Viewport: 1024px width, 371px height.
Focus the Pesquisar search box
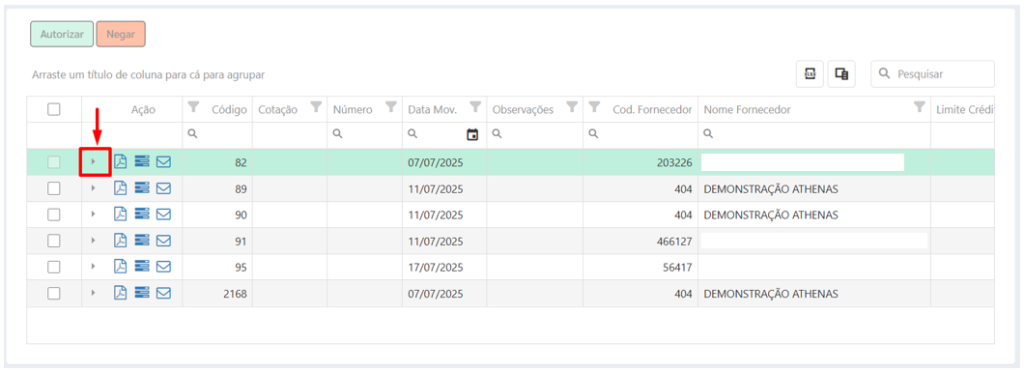(x=933, y=74)
